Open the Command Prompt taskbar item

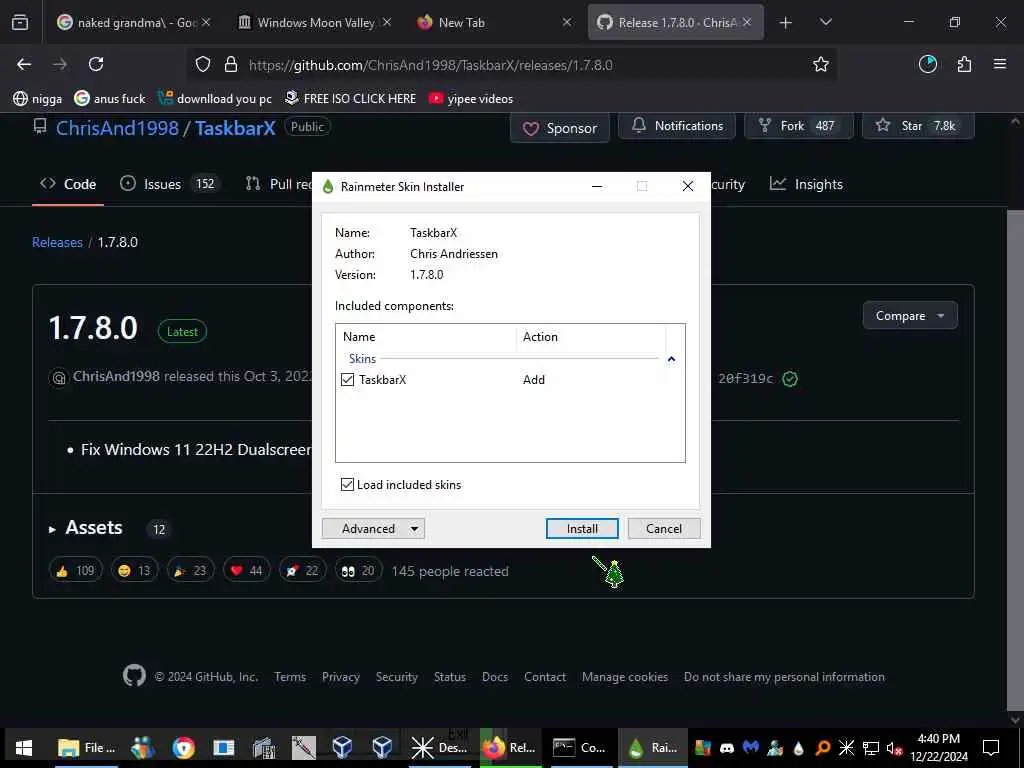(580, 748)
